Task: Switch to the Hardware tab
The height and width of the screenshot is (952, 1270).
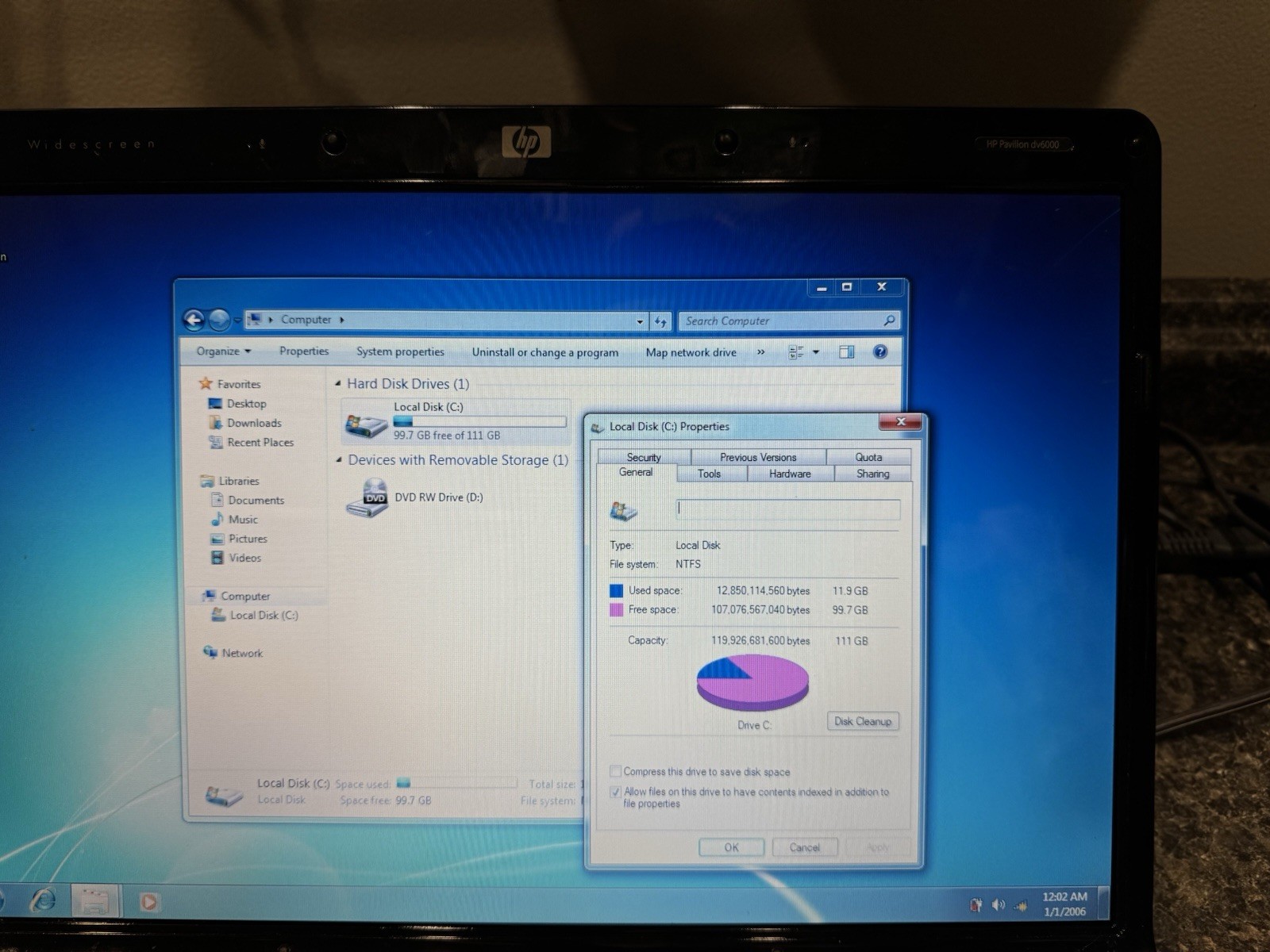Action: pos(790,474)
